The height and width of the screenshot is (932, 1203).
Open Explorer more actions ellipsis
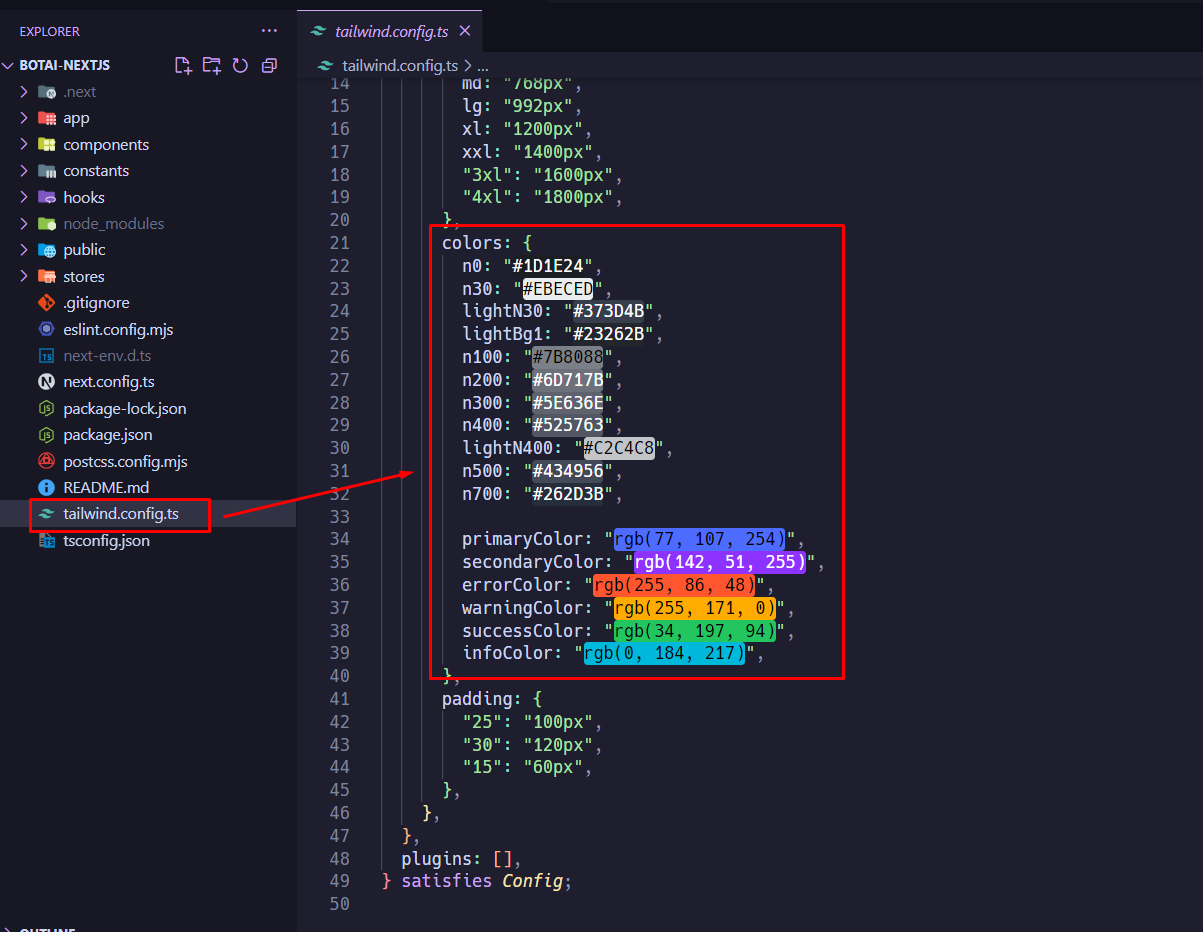270,32
